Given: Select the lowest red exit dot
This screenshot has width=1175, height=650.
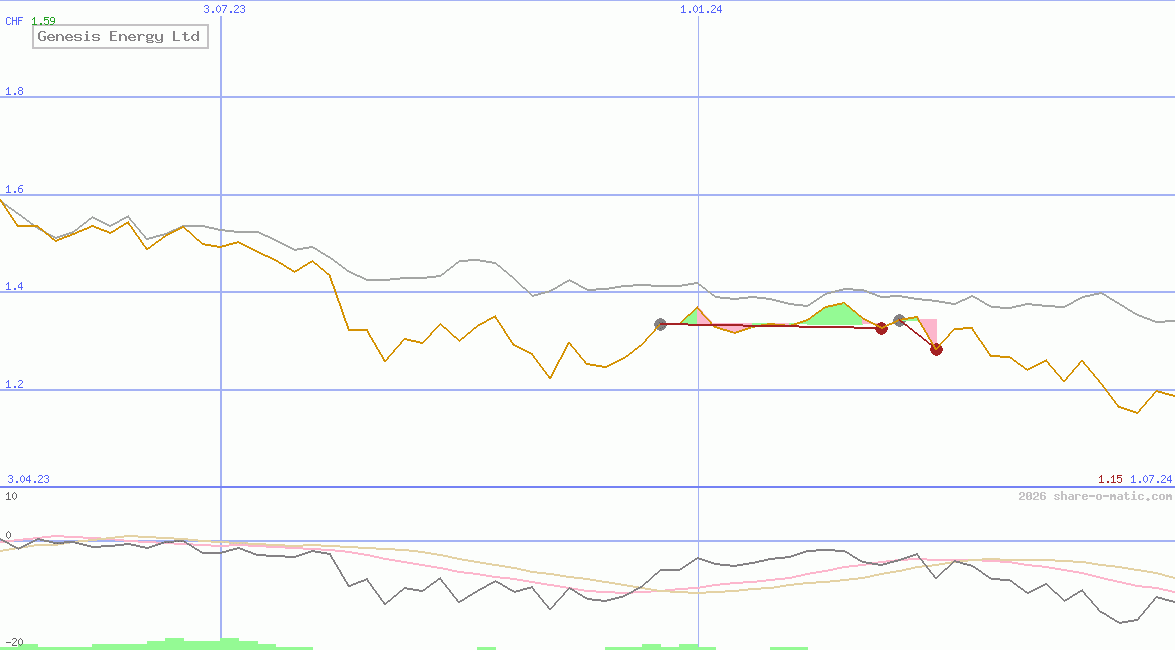Looking at the screenshot, I should click(x=936, y=349).
